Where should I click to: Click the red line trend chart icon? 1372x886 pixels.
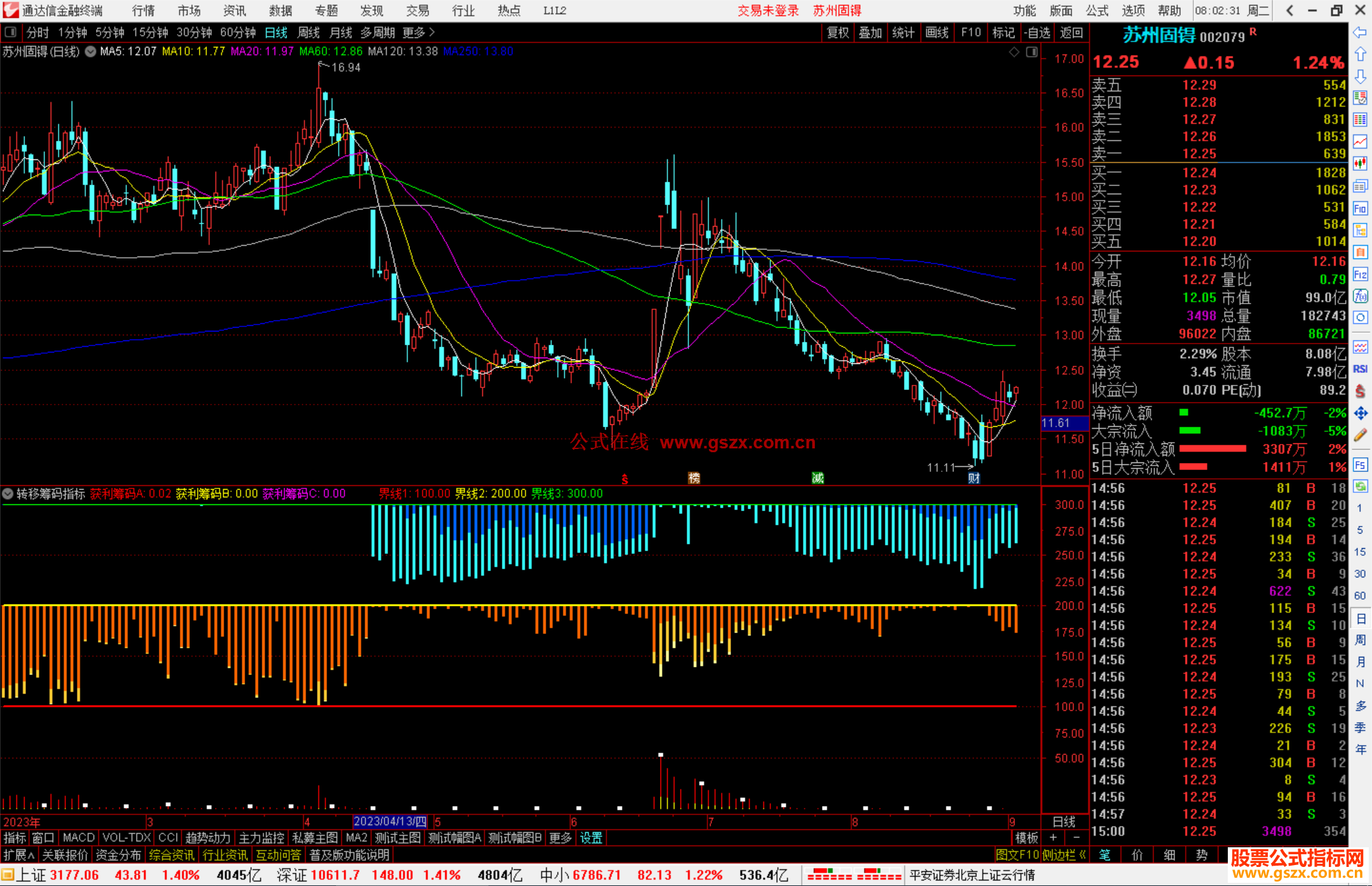1360,142
